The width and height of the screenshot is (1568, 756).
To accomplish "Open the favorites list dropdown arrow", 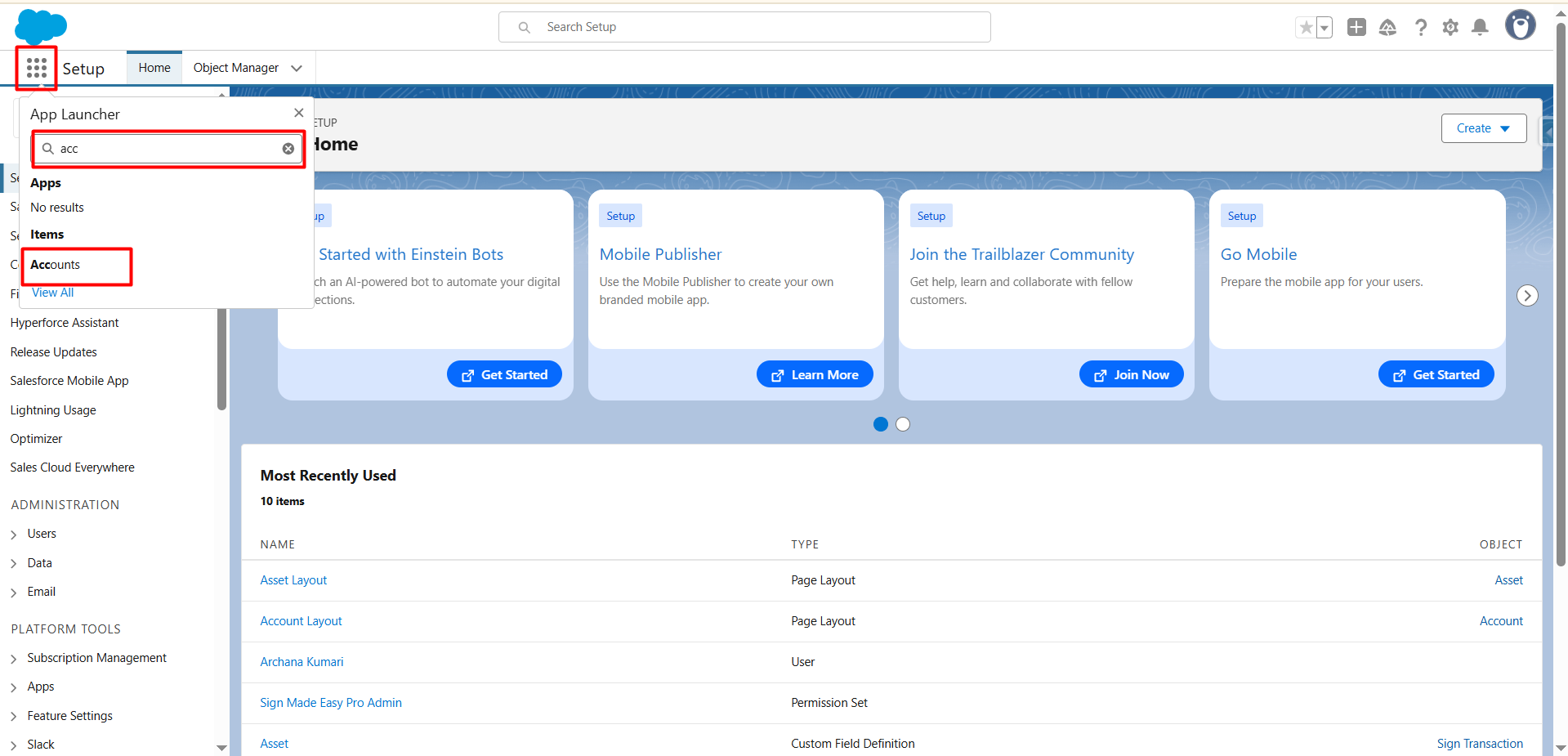I will (x=1325, y=28).
